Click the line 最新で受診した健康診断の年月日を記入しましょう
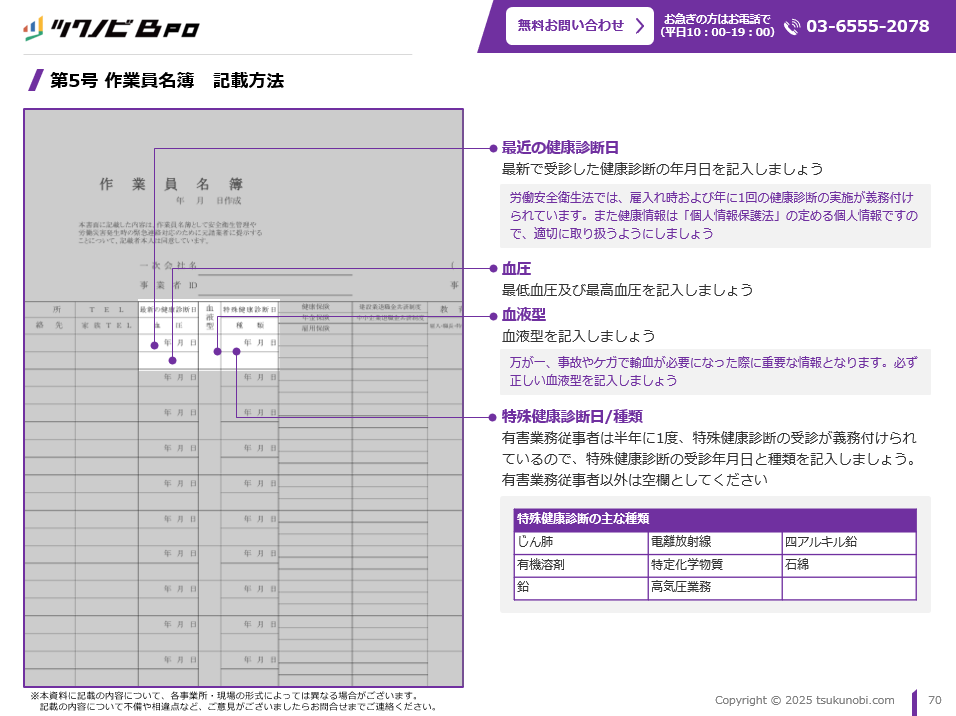 [662, 169]
